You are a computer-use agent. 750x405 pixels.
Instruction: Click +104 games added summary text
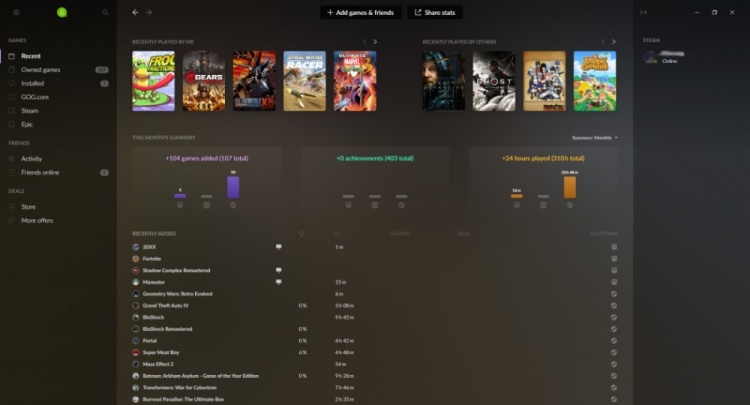coord(207,158)
